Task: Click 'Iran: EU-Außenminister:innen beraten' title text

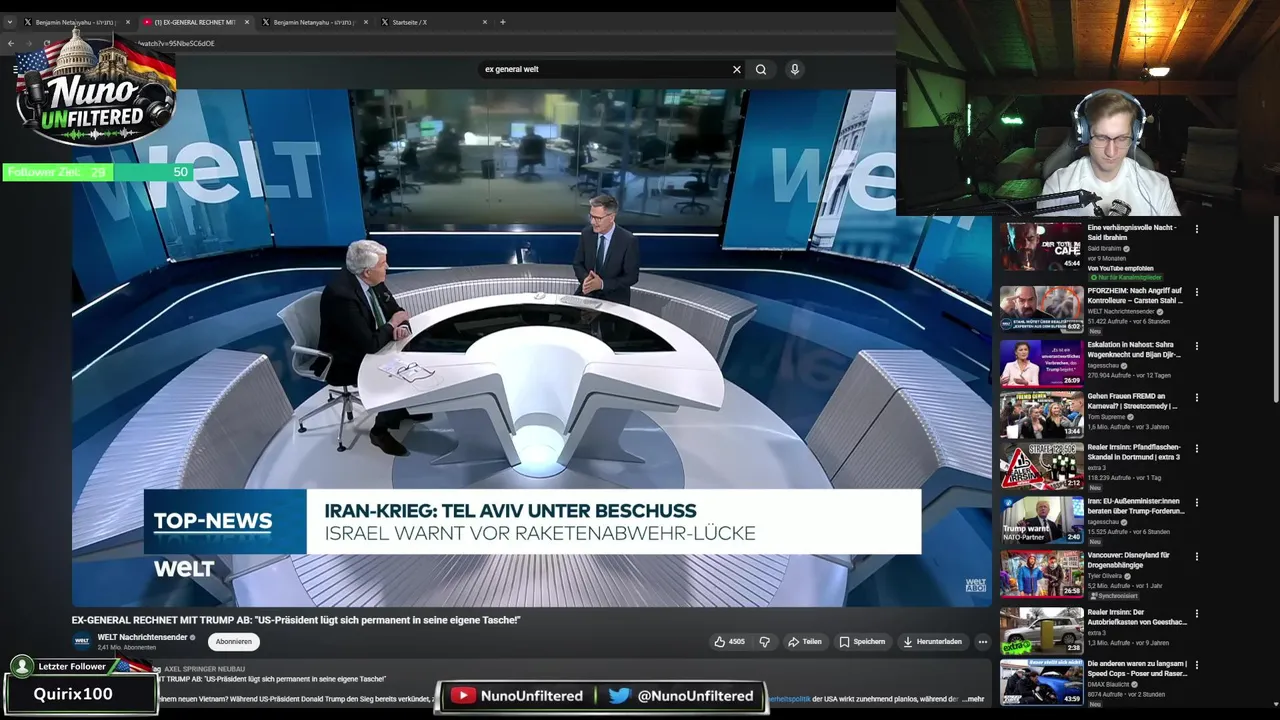Action: [1136, 506]
